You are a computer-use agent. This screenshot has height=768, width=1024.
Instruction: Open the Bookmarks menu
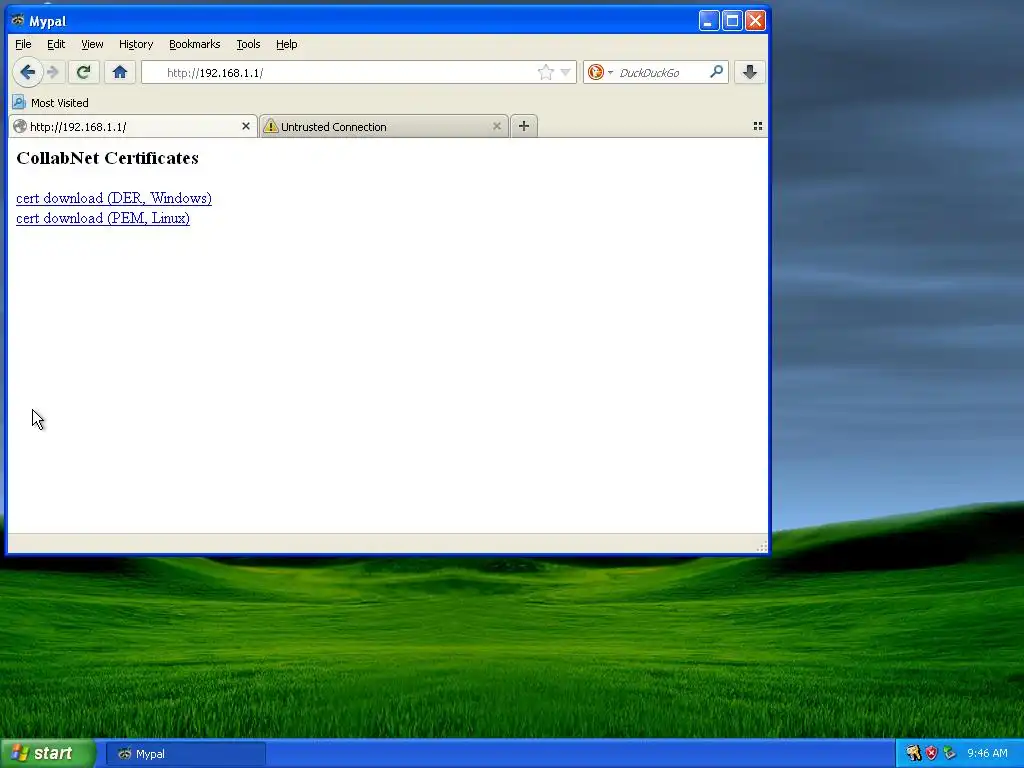(x=195, y=44)
